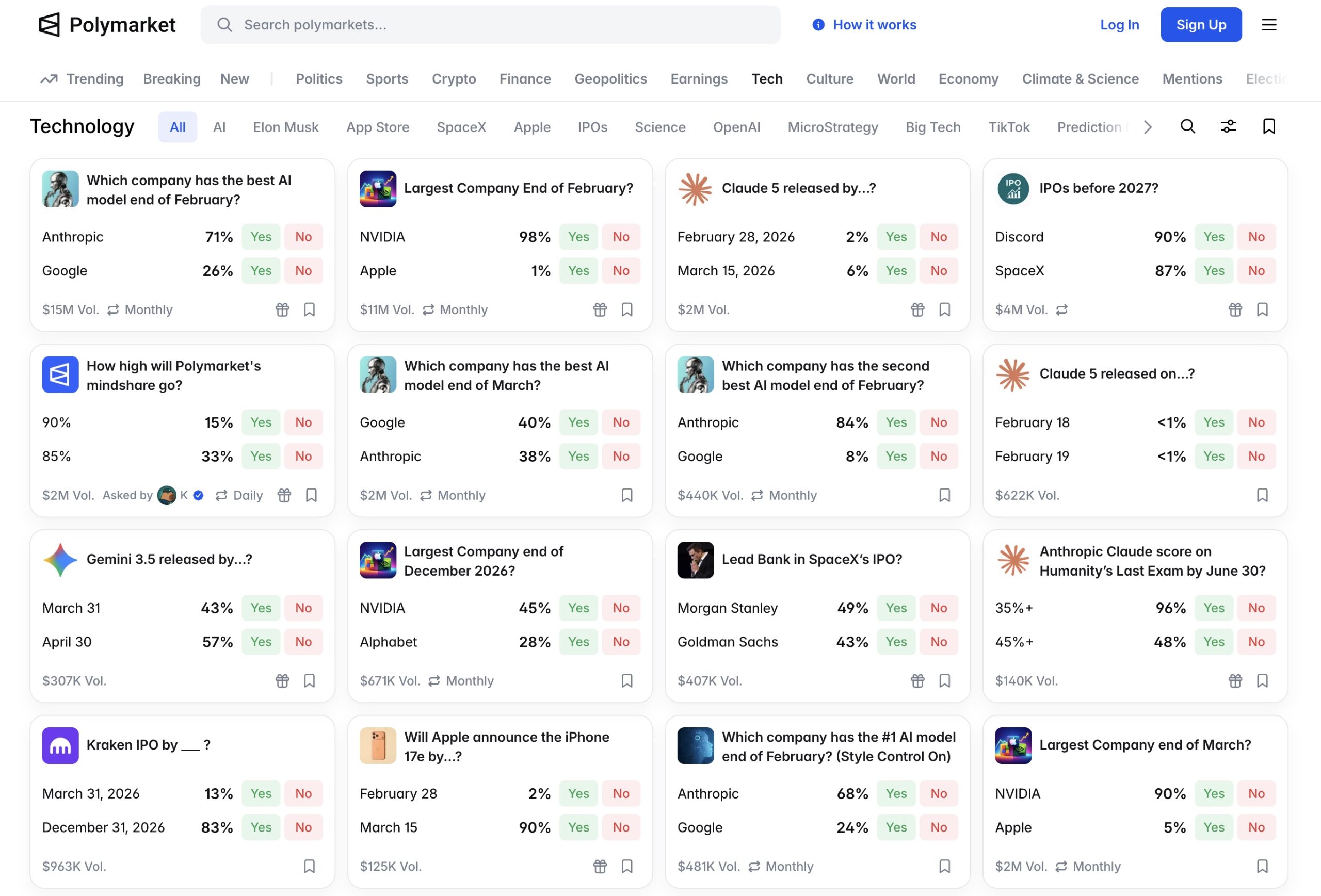This screenshot has width=1321, height=896.
Task: Click the Polymarket logo icon
Action: pos(50,24)
